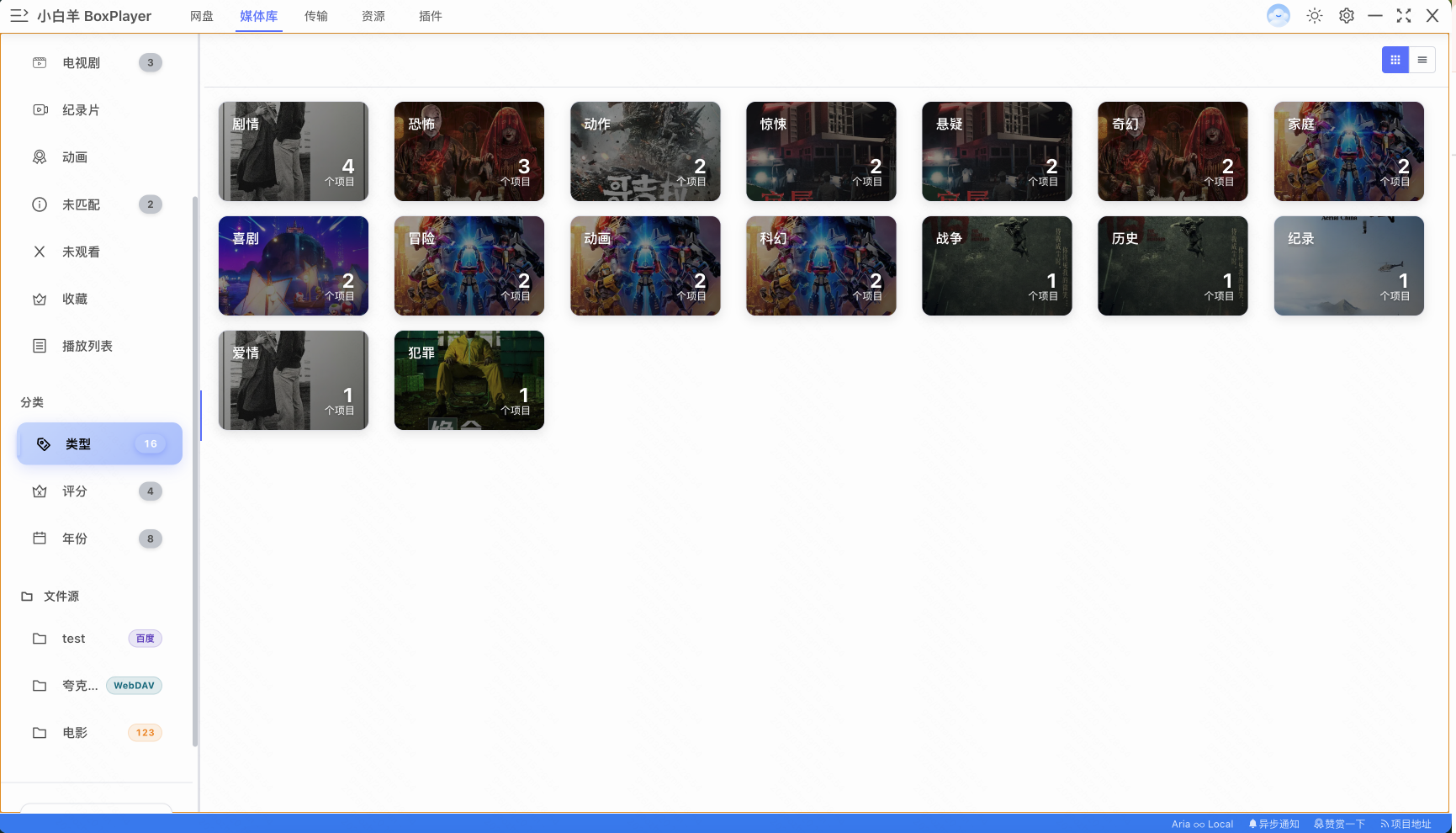Viewport: 1456px width, 833px height.
Task: Open the 播放列表 playlist section
Action: (87, 346)
